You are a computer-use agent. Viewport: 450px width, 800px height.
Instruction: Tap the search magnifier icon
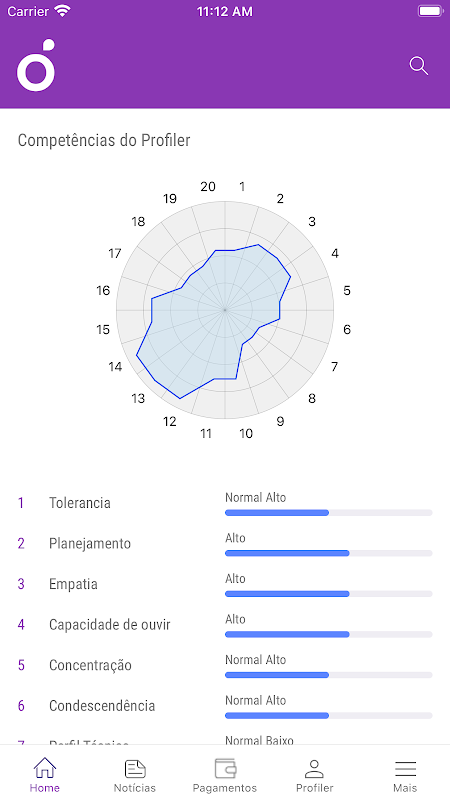click(x=419, y=66)
